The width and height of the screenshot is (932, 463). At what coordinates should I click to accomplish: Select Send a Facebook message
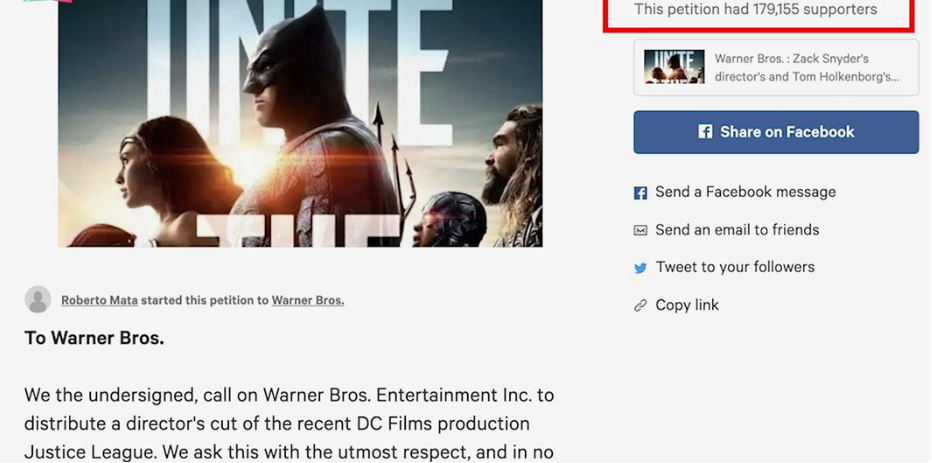pos(745,192)
